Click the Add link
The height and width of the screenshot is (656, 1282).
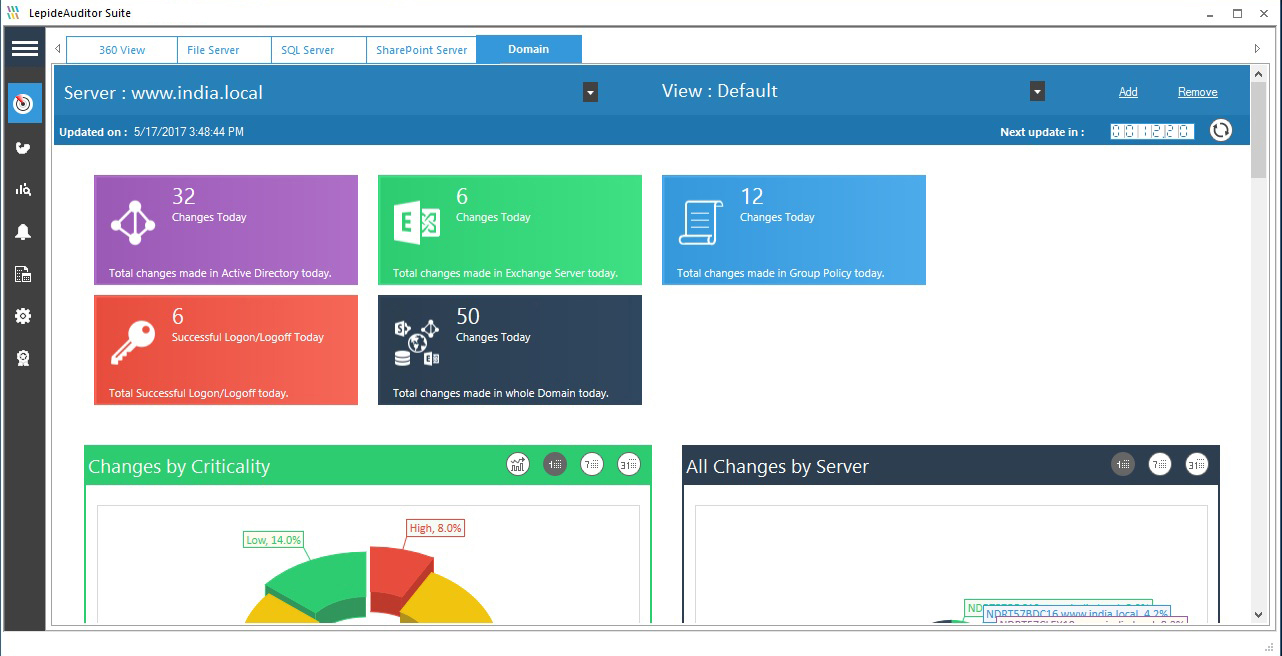click(x=1128, y=92)
